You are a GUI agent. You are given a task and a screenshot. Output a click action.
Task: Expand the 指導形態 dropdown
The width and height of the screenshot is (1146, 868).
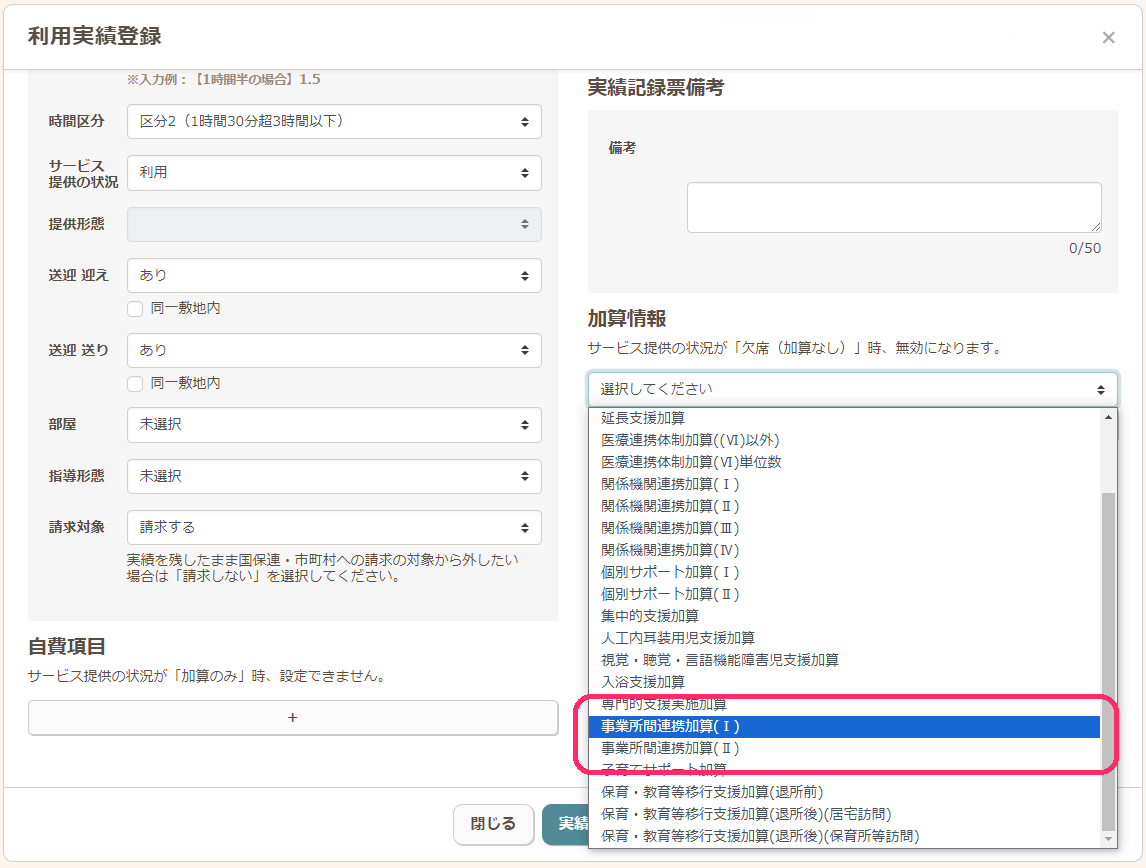(x=334, y=477)
